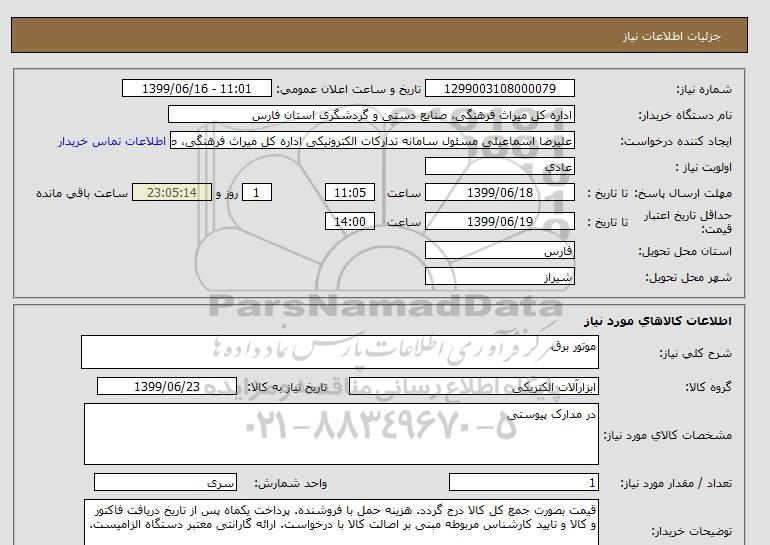Click the request creator field علیرضا اسماعیلی

[x=372, y=140]
